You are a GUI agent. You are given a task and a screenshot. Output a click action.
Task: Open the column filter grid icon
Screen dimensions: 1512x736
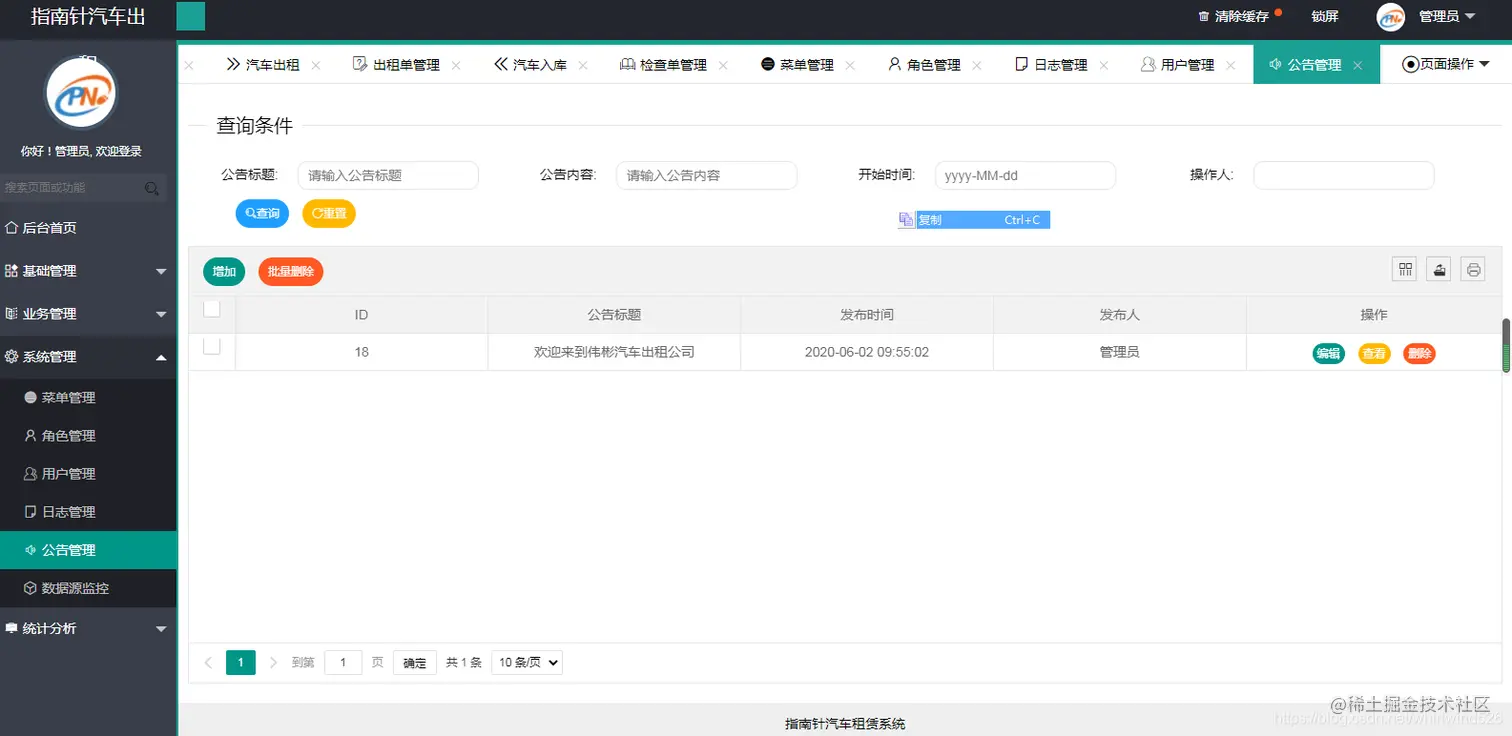coord(1406,269)
